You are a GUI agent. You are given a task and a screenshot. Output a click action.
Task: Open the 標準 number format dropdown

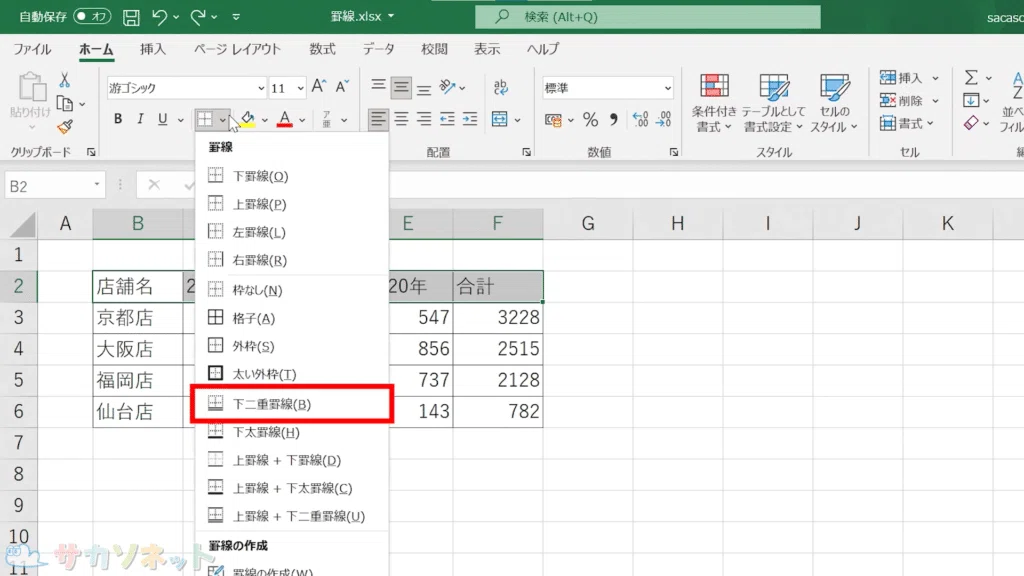pyautogui.click(x=667, y=88)
